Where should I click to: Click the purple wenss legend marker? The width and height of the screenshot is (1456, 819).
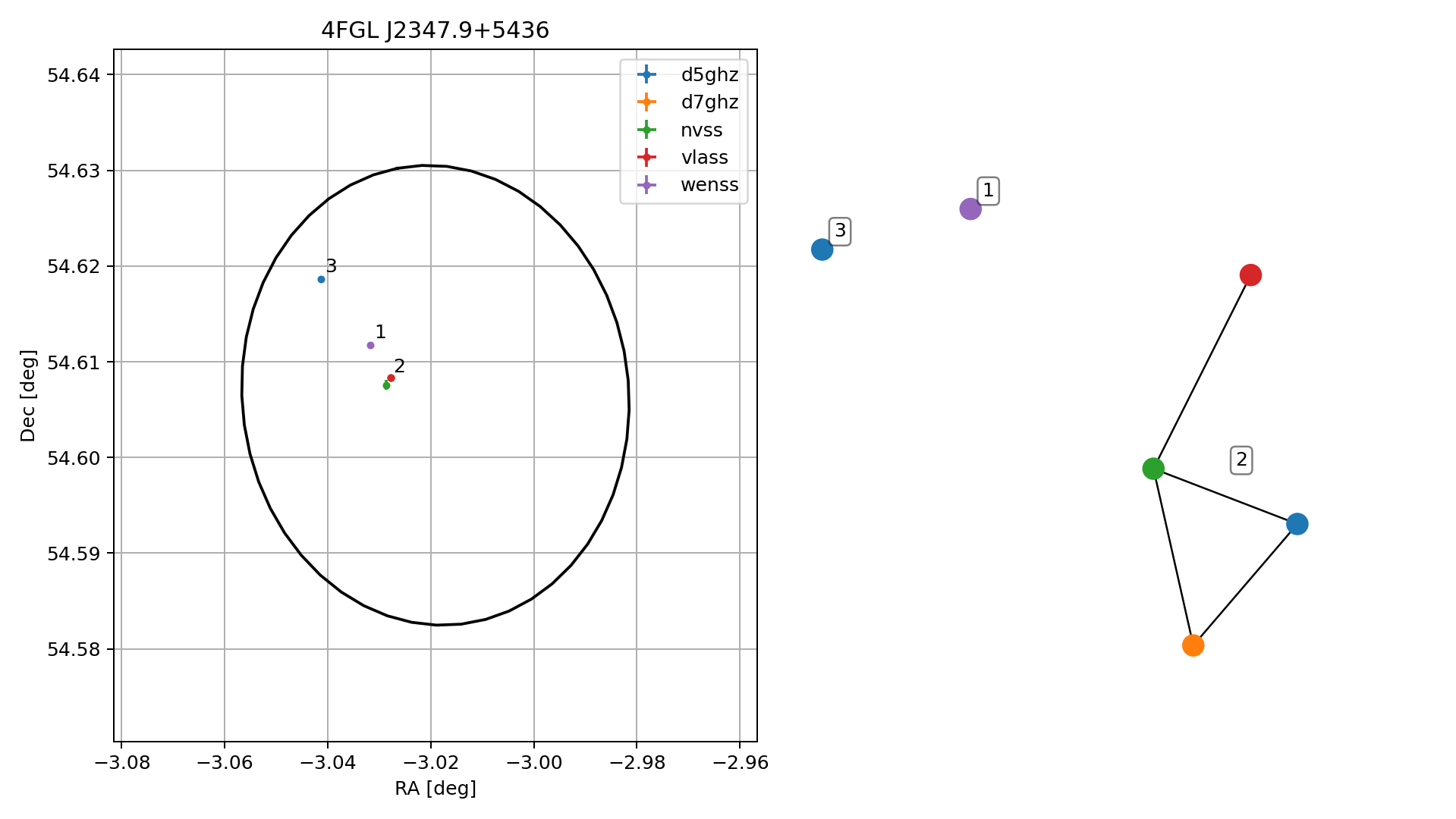[x=646, y=184]
